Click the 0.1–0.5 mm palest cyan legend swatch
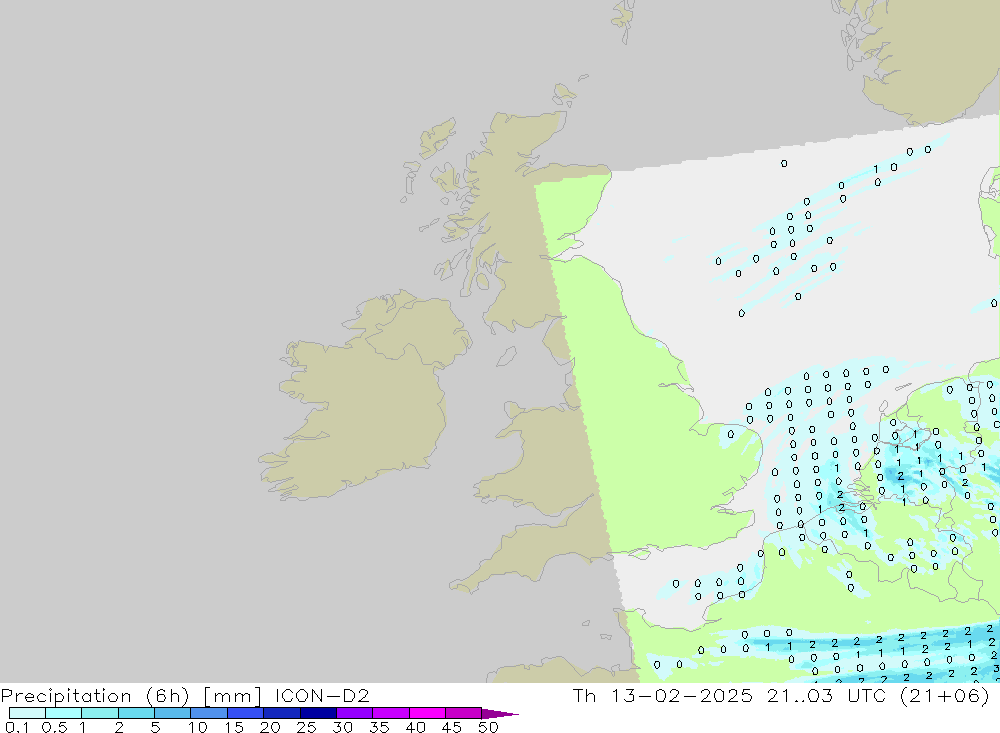Image resolution: width=1000 pixels, height=733 pixels. click(x=27, y=713)
